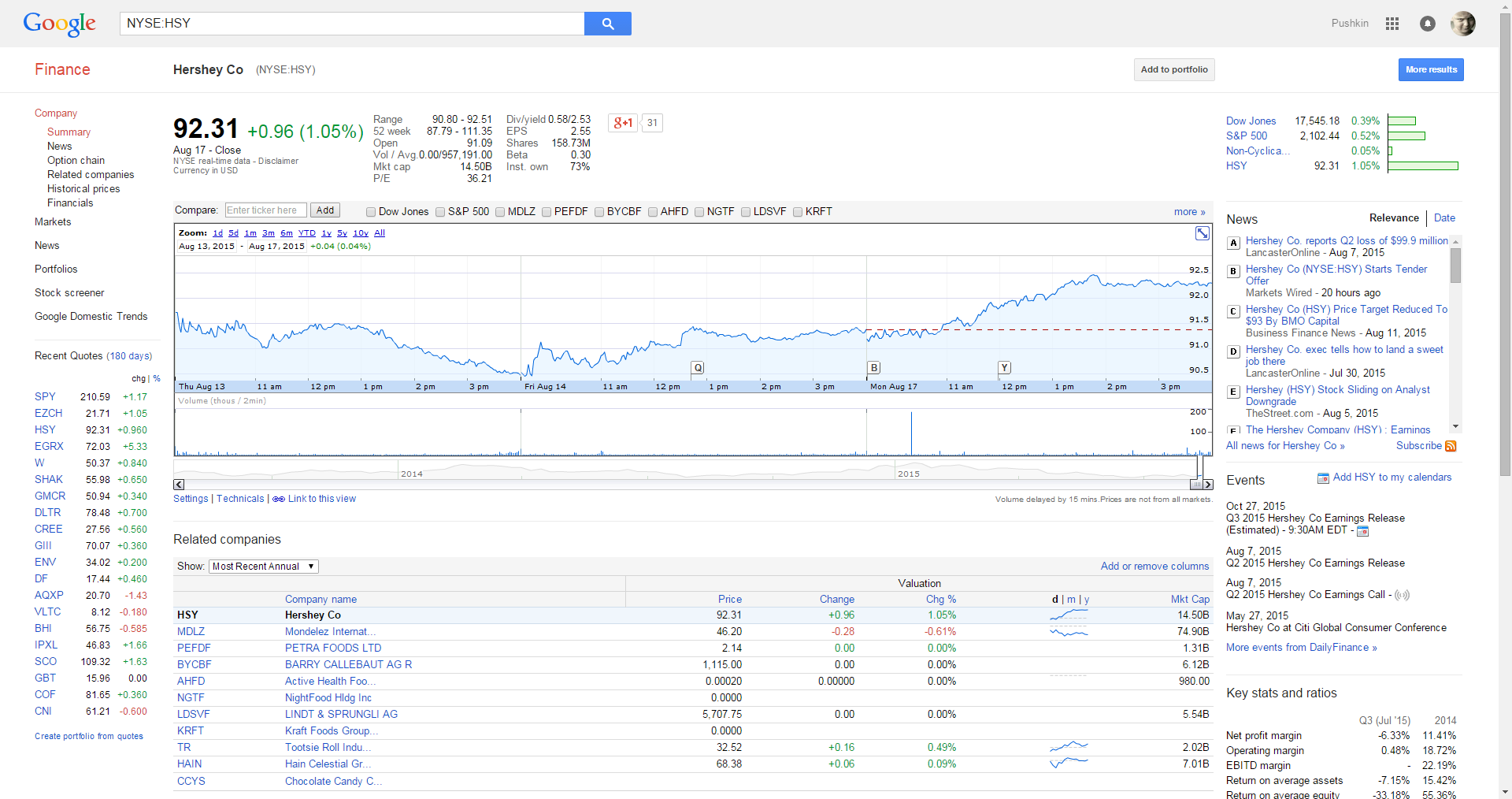Set chart zoom to All
This screenshot has height=799, width=1512.
380,233
